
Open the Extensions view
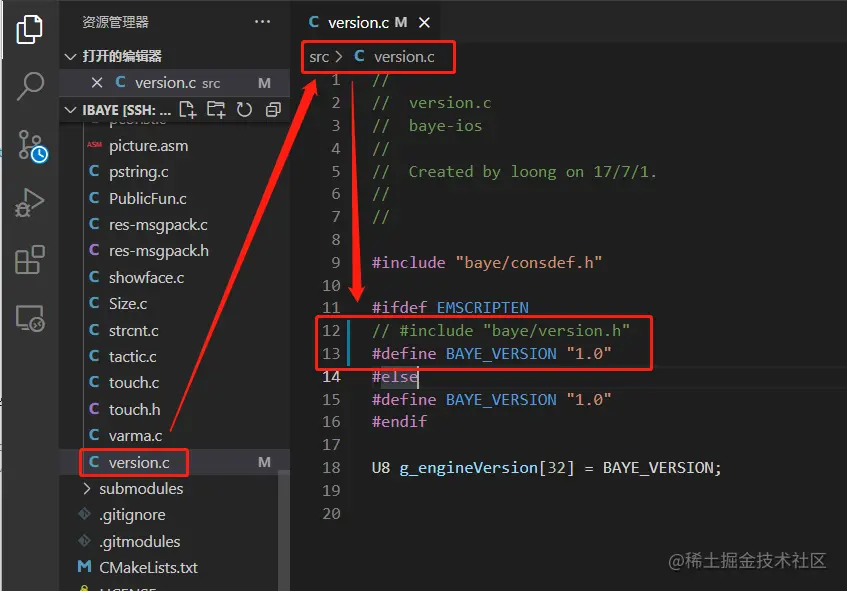tap(30, 260)
